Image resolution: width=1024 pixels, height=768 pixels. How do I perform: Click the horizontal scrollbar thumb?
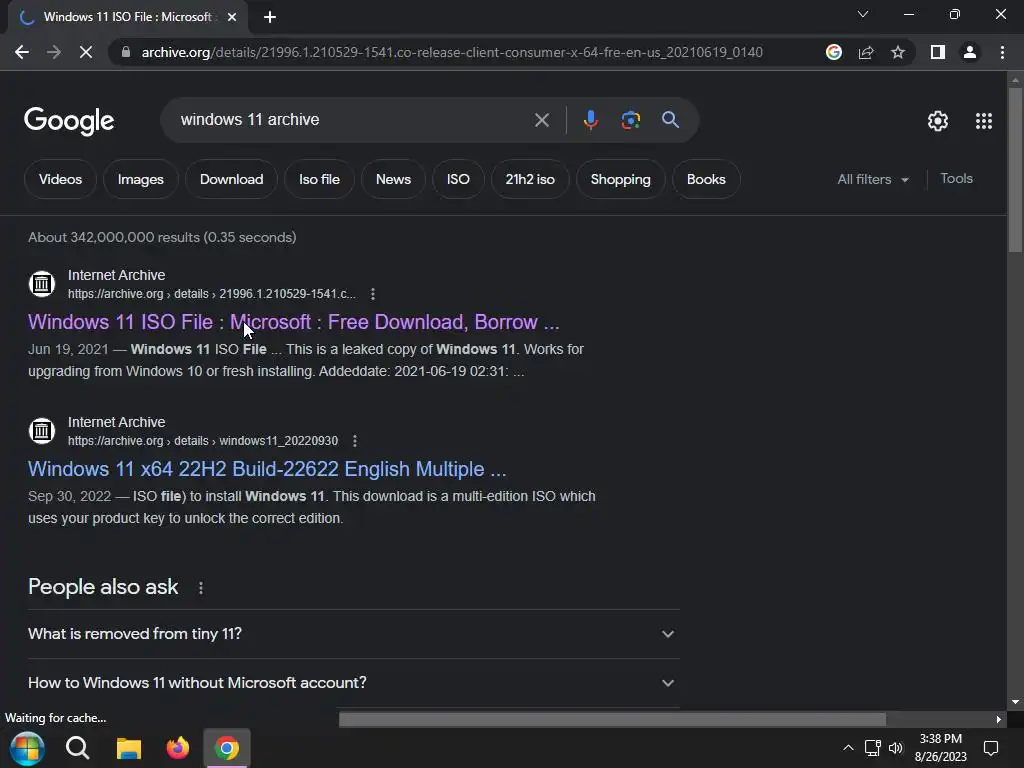coord(612,719)
